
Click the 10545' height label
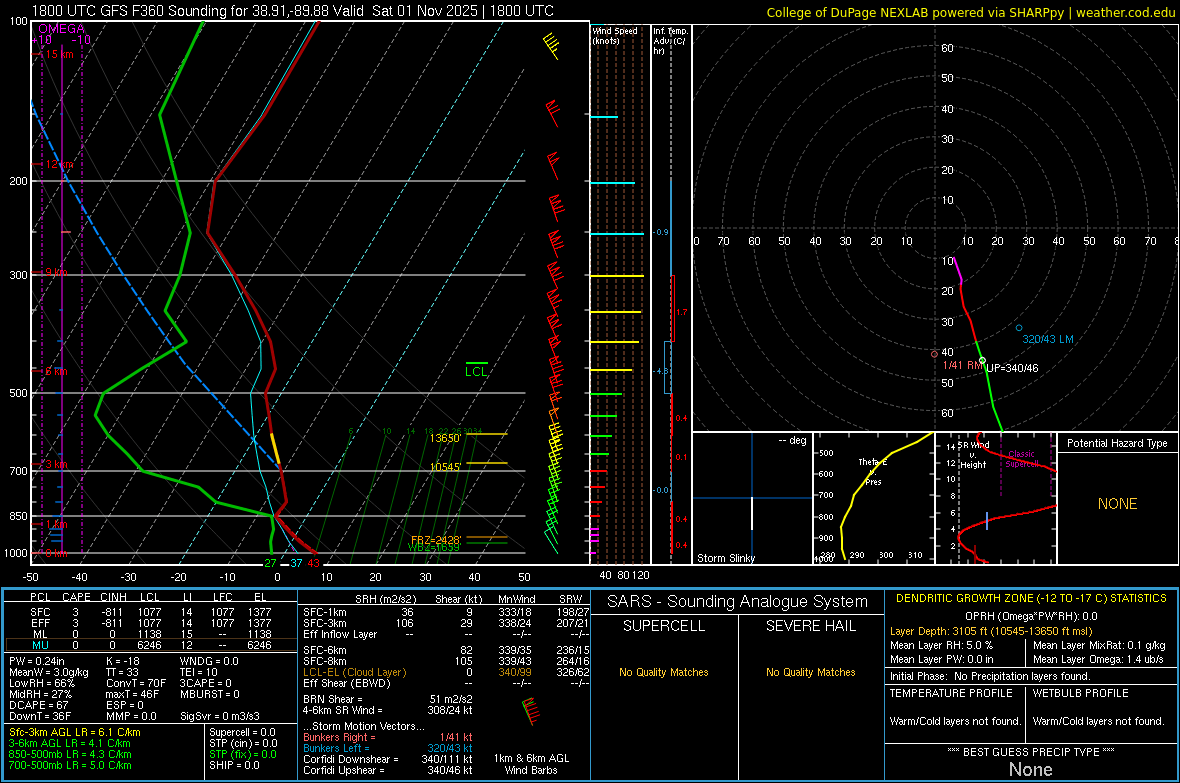click(445, 467)
